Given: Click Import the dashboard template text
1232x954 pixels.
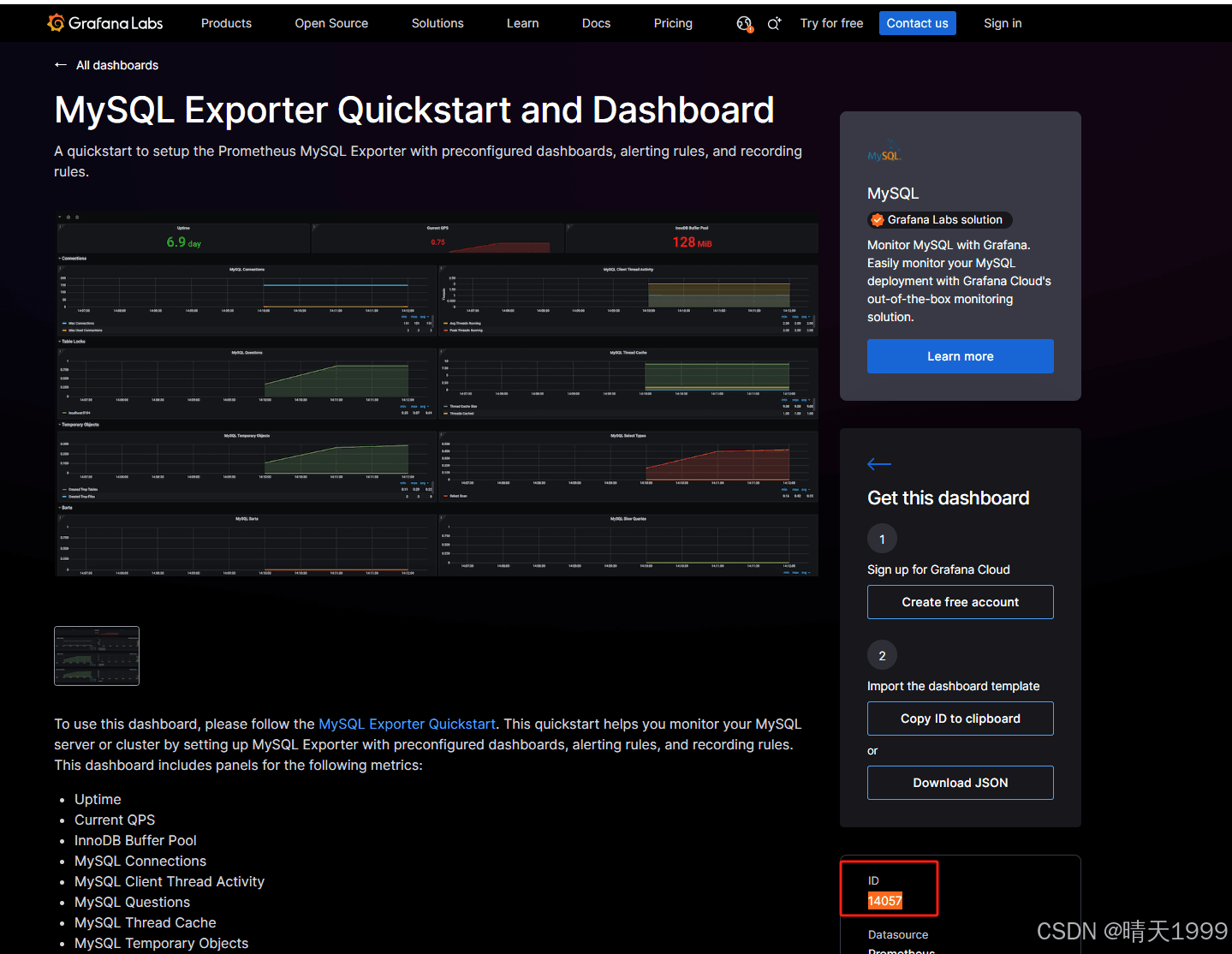Looking at the screenshot, I should (953, 686).
